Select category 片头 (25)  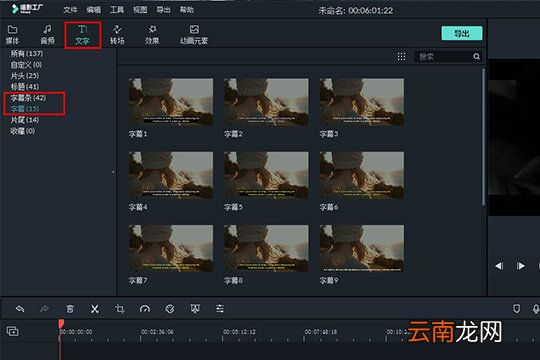pos(25,75)
